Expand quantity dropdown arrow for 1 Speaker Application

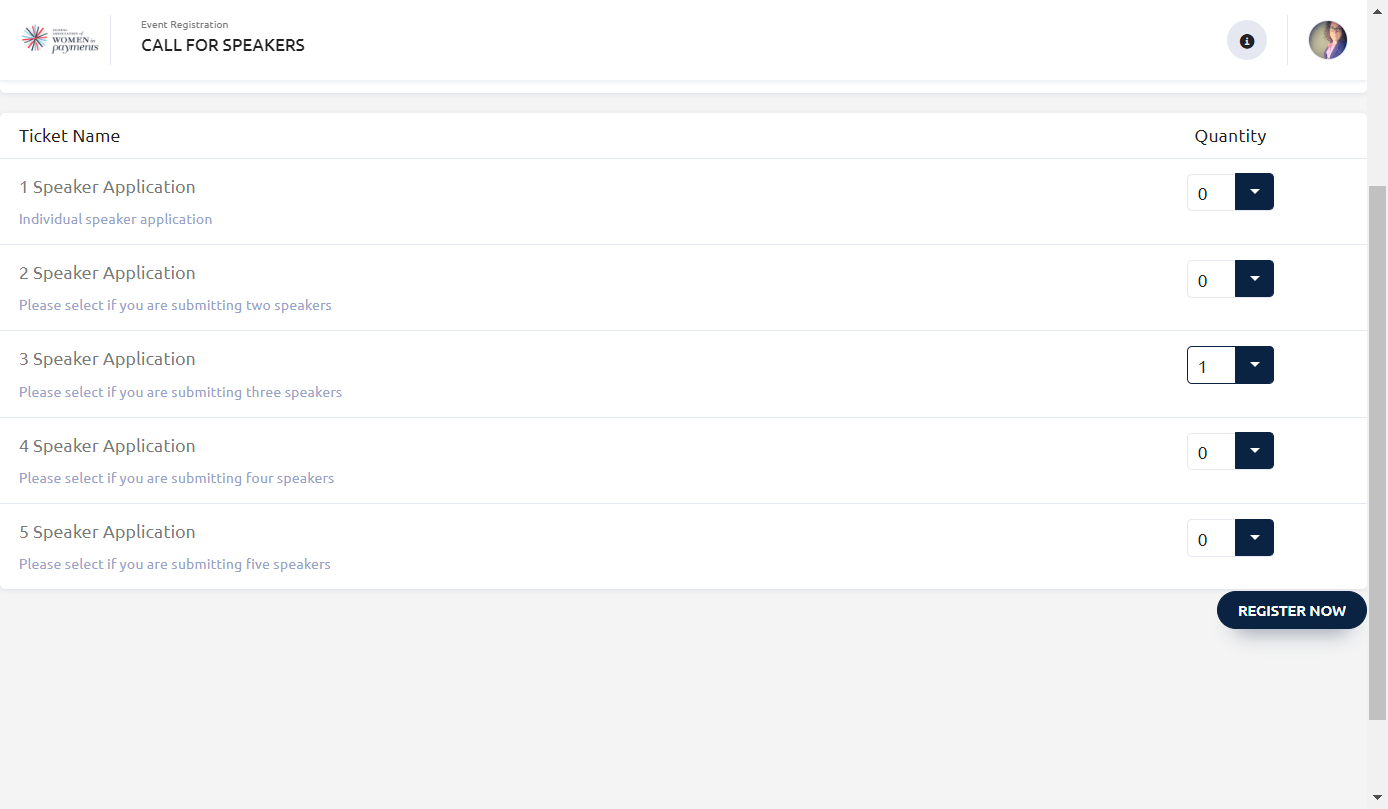click(x=1254, y=192)
